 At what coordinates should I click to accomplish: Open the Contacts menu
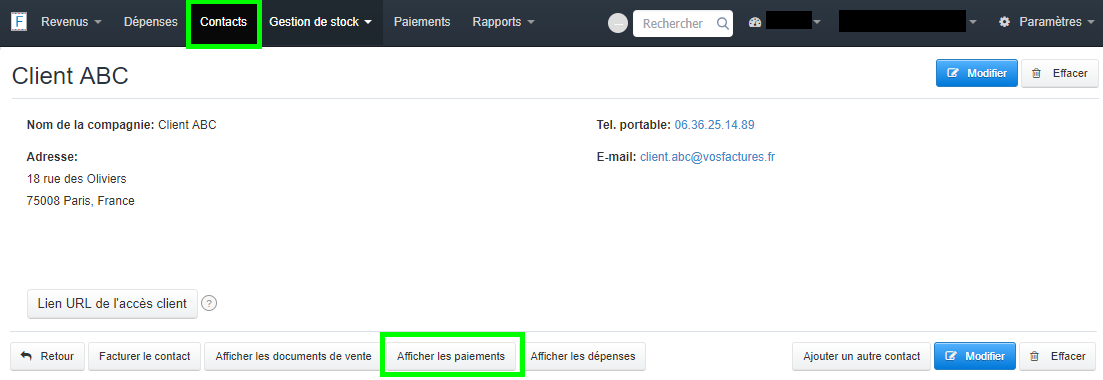[x=224, y=22]
